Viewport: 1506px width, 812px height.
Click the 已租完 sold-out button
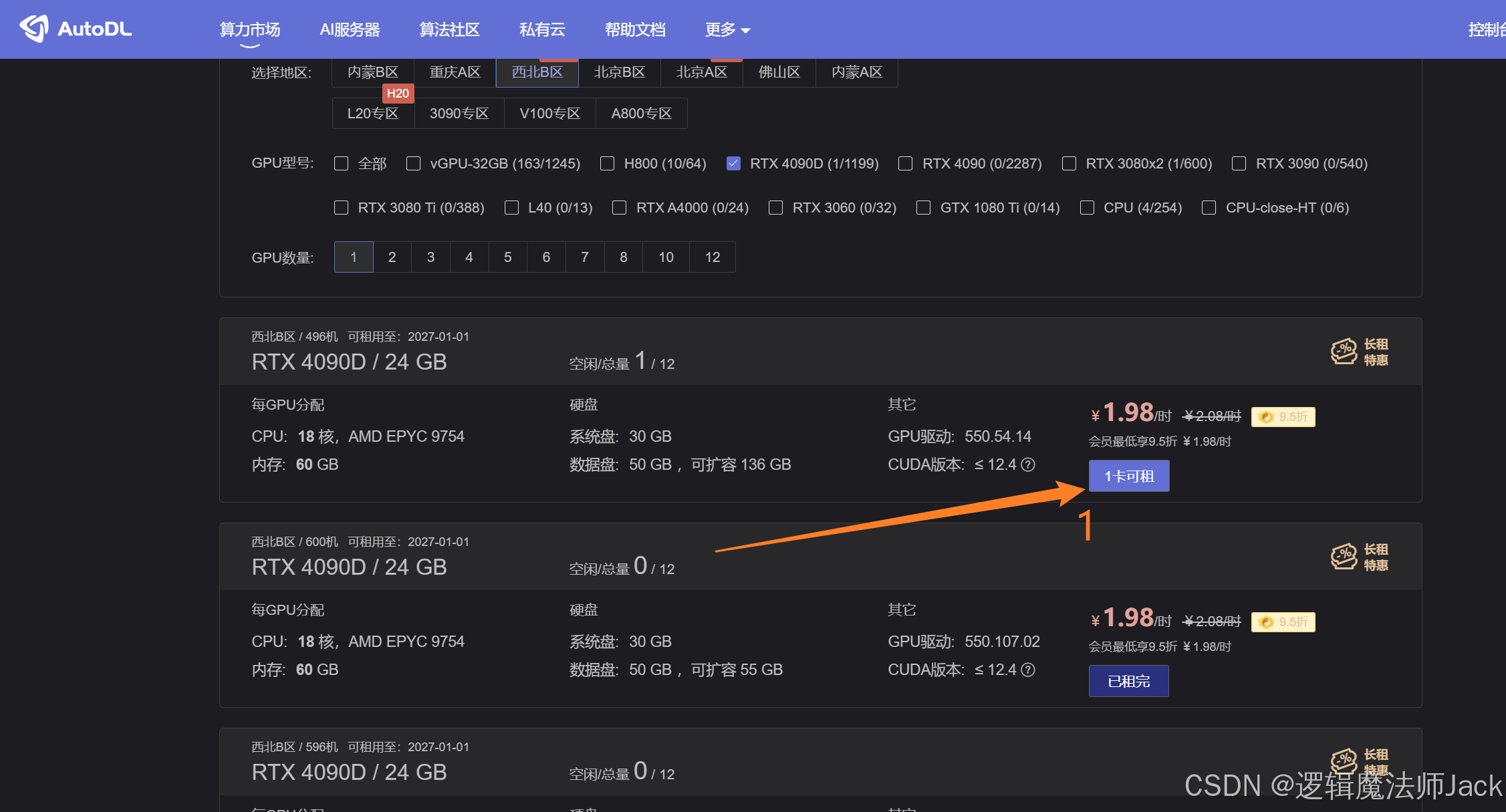pos(1128,681)
